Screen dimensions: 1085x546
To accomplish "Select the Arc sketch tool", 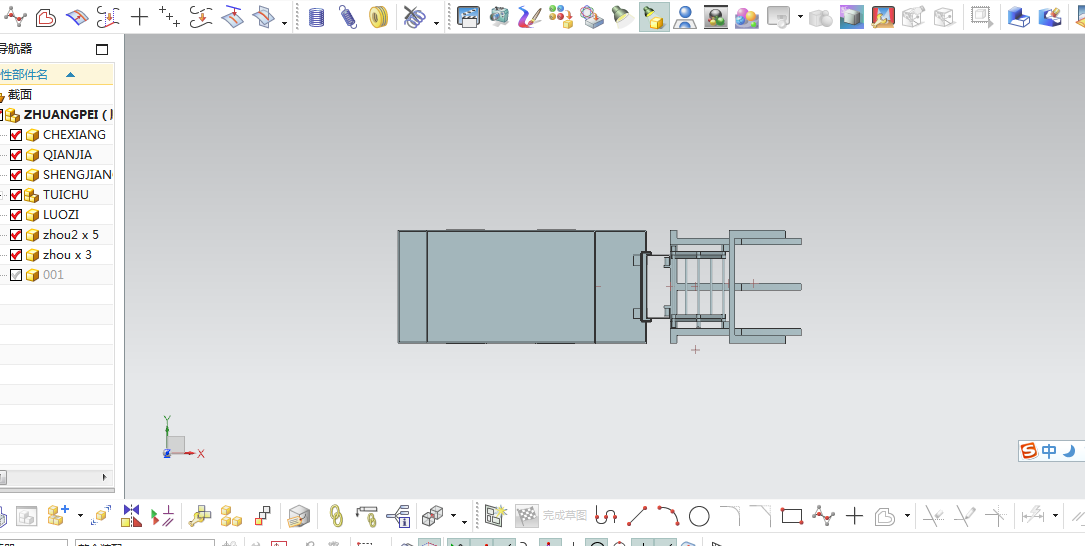I will 668,516.
